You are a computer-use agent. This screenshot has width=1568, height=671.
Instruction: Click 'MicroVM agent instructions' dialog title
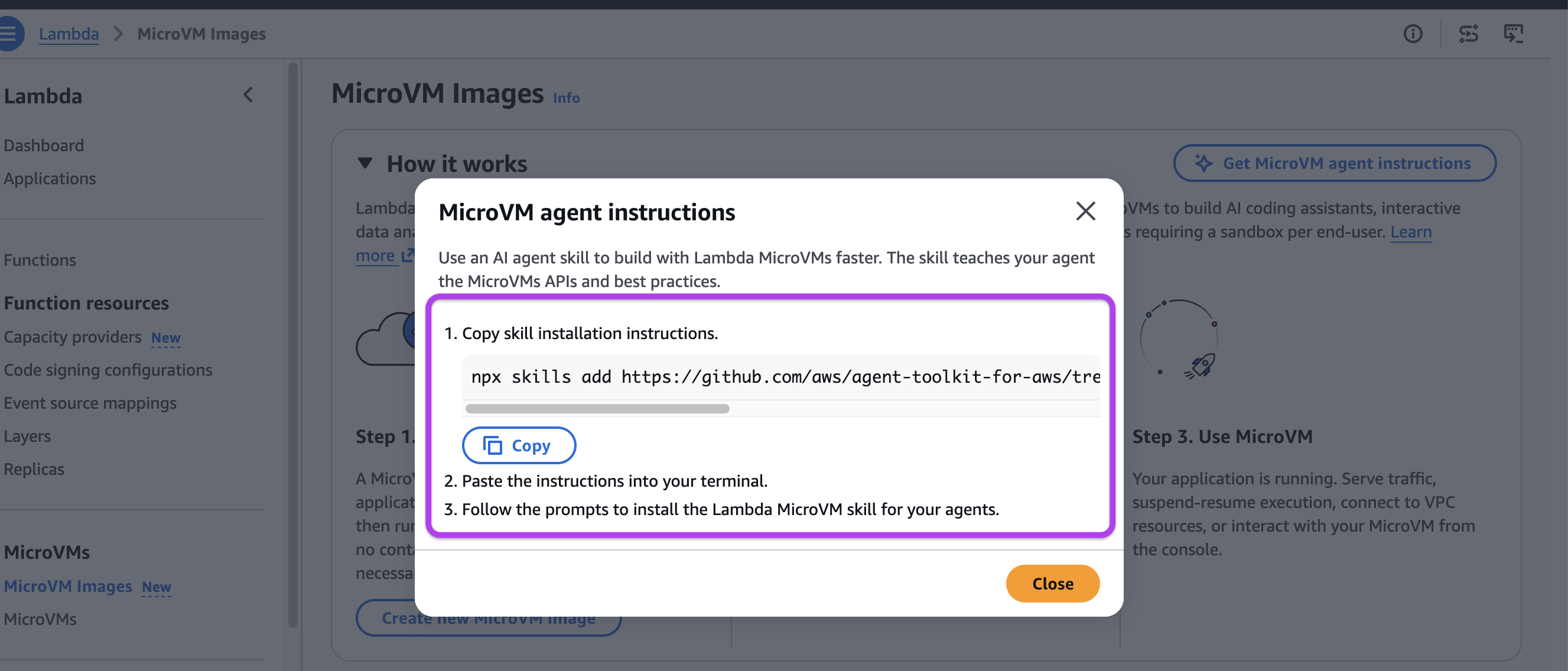point(587,212)
